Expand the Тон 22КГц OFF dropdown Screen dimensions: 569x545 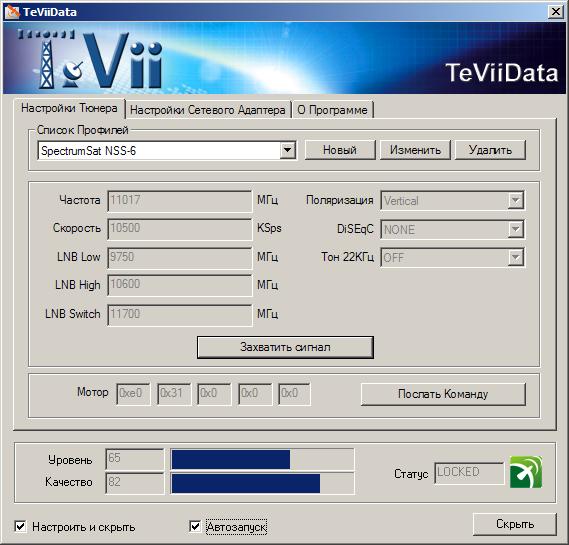point(515,258)
